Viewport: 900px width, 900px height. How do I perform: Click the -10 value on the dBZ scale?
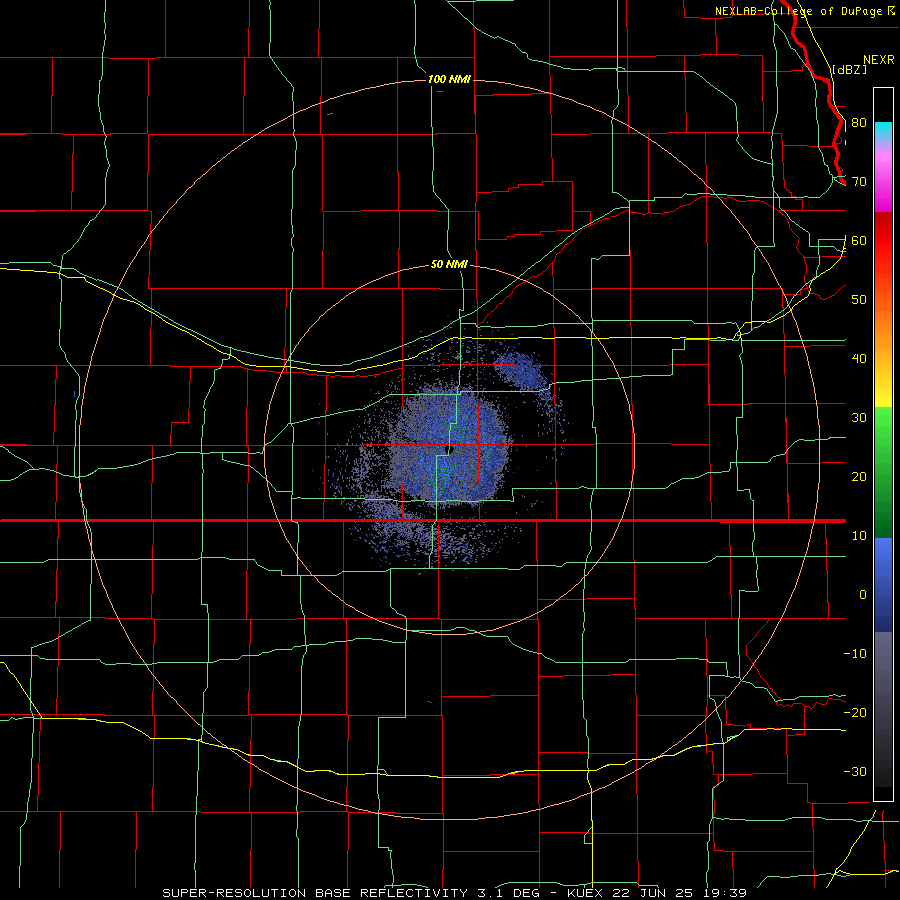(855, 654)
